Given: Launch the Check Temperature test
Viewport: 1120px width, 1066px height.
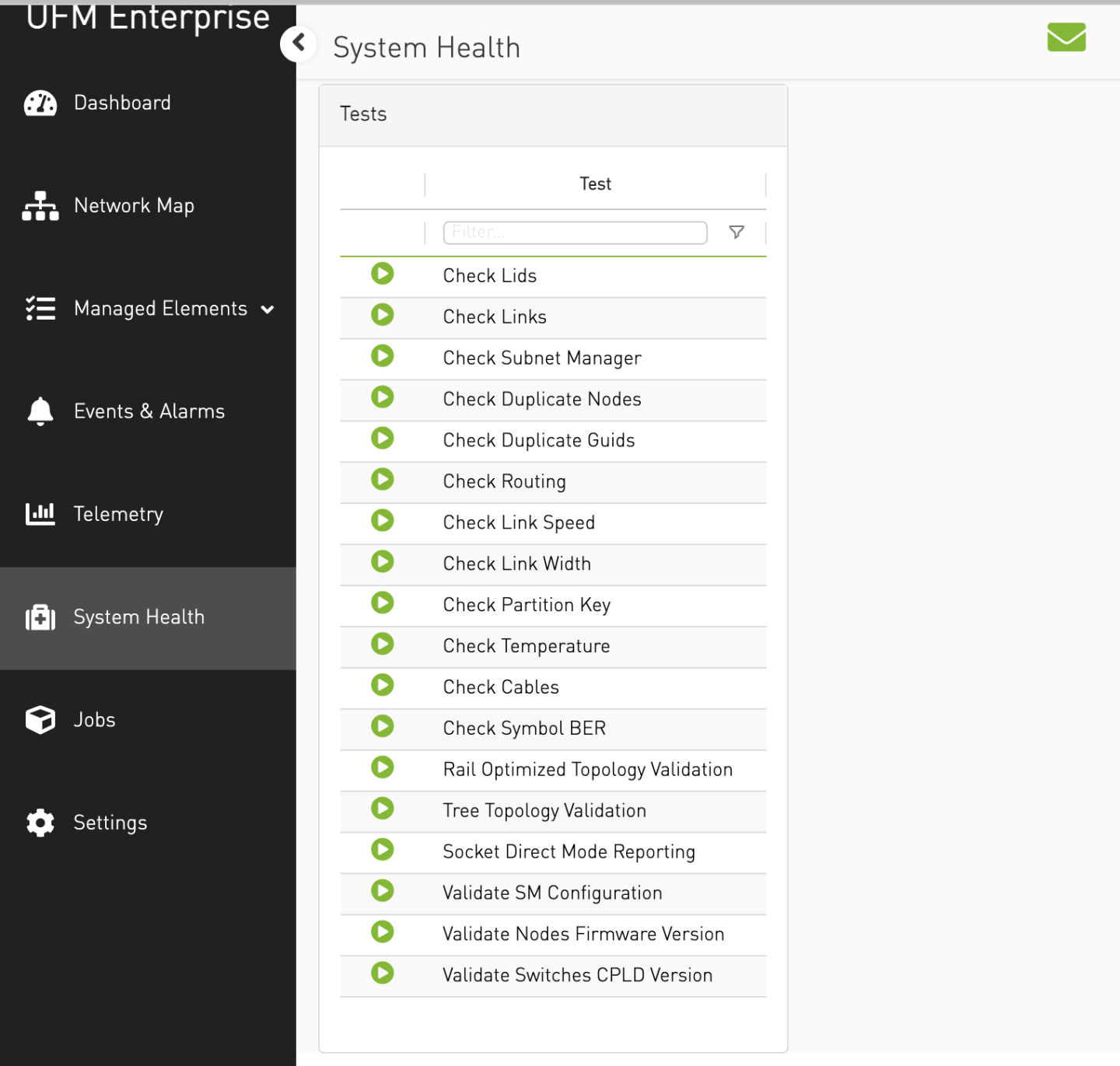Looking at the screenshot, I should pos(382,644).
